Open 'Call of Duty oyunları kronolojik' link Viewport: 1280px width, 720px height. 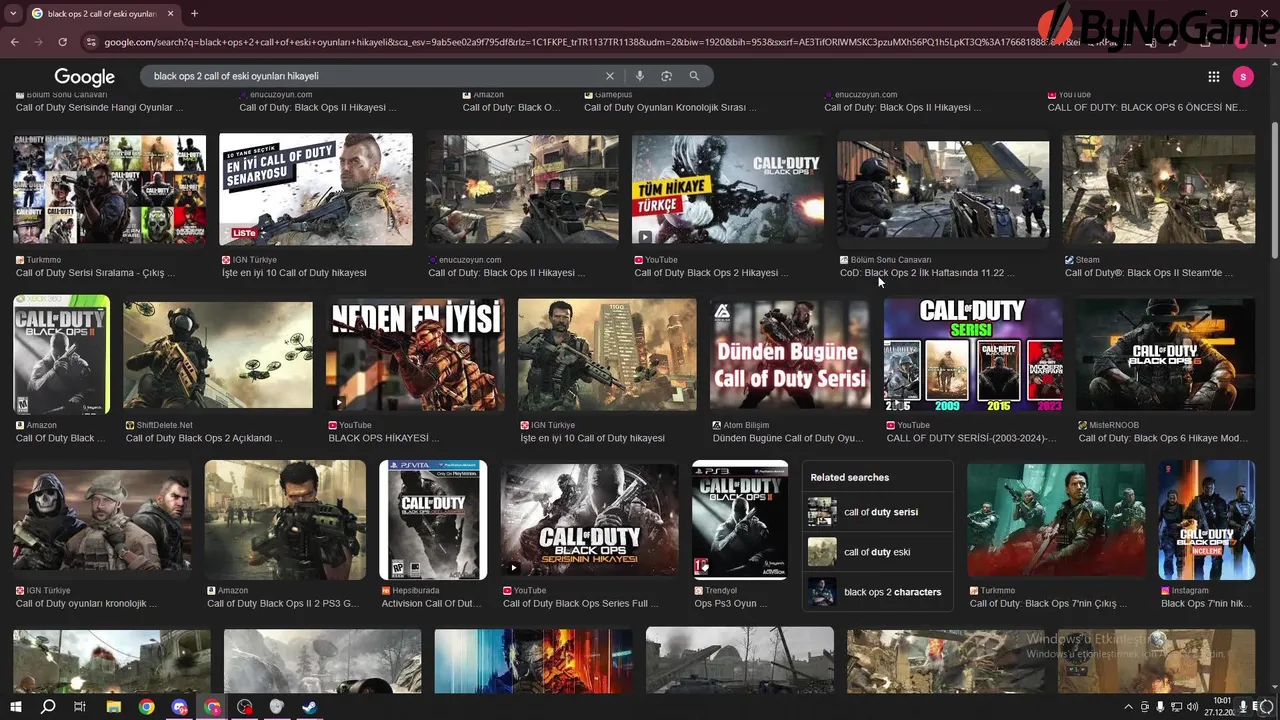pos(86,604)
